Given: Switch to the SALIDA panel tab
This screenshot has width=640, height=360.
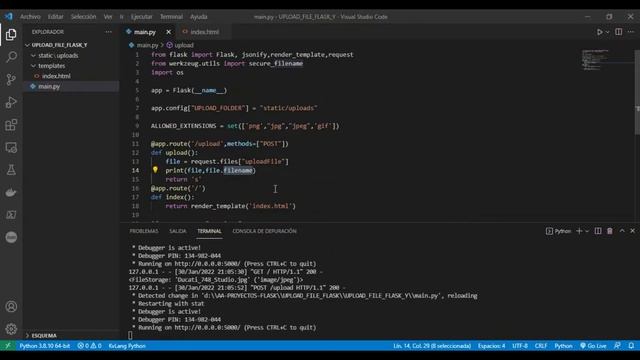Looking at the screenshot, I should coord(178,231).
